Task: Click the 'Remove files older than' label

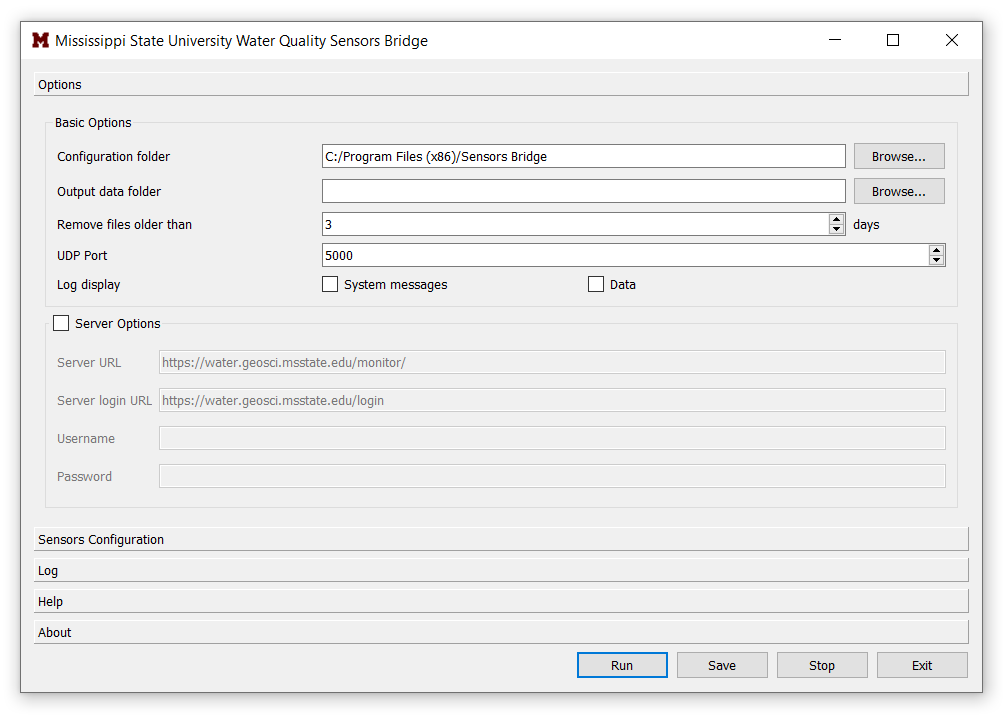Action: pos(124,225)
